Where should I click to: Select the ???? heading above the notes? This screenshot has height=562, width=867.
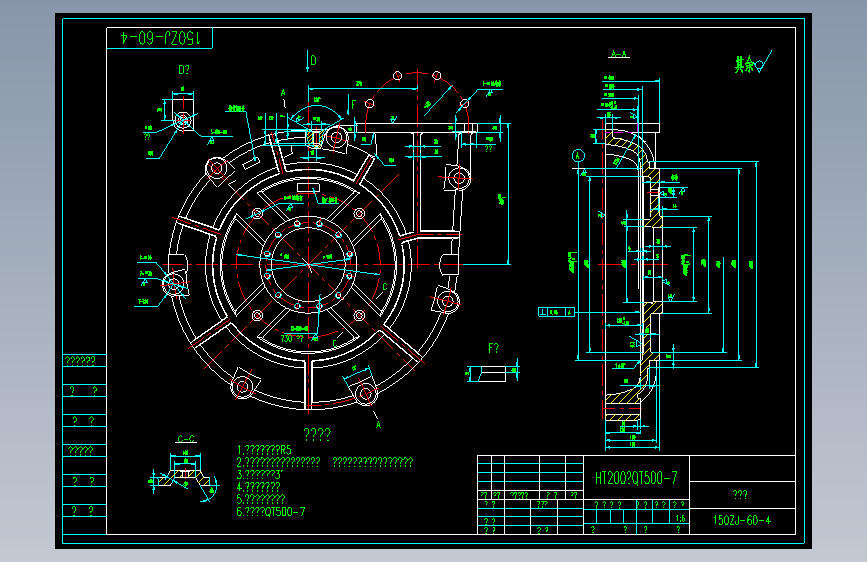[x=317, y=434]
